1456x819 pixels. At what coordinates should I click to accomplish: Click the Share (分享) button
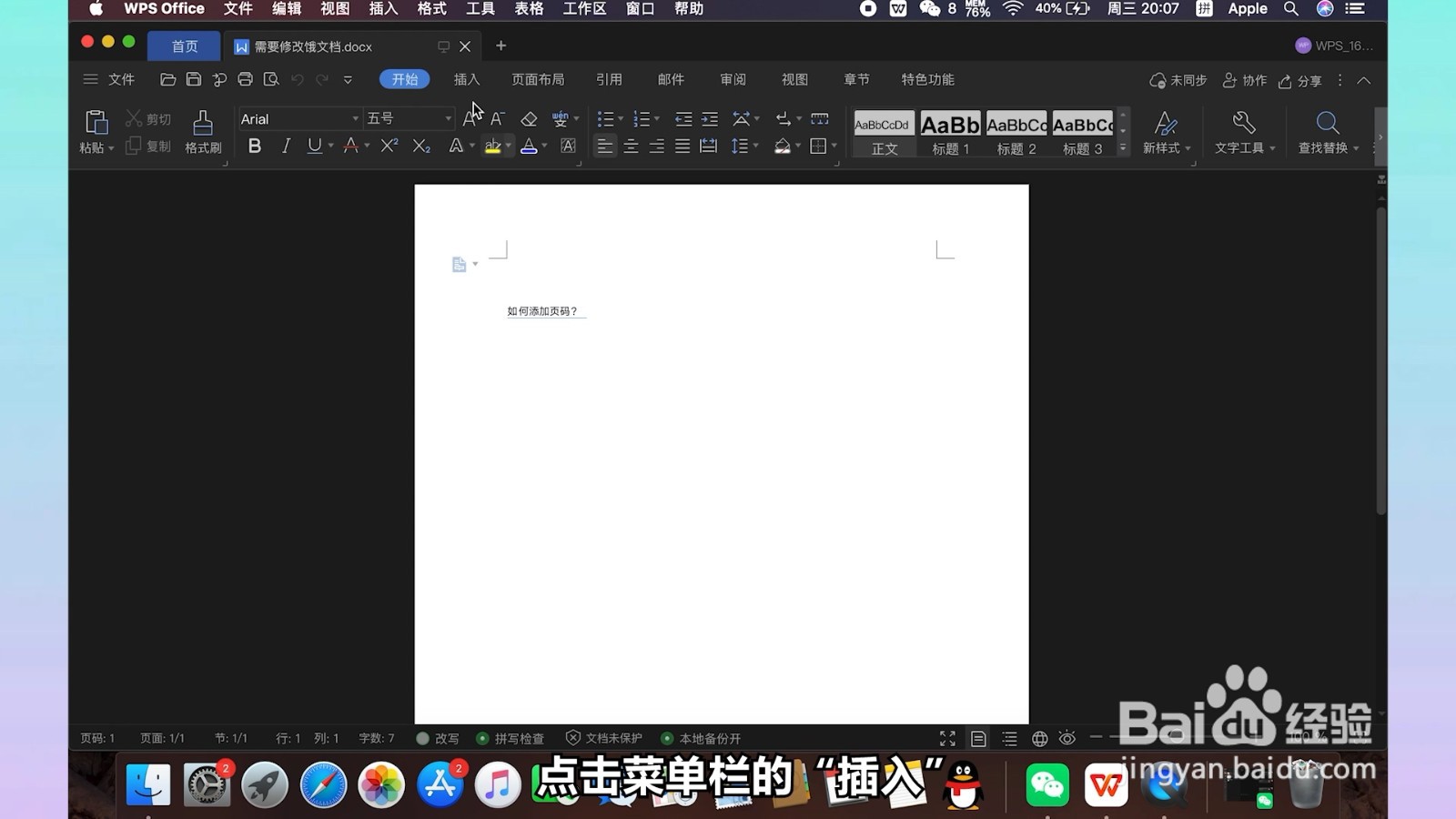click(x=1299, y=81)
